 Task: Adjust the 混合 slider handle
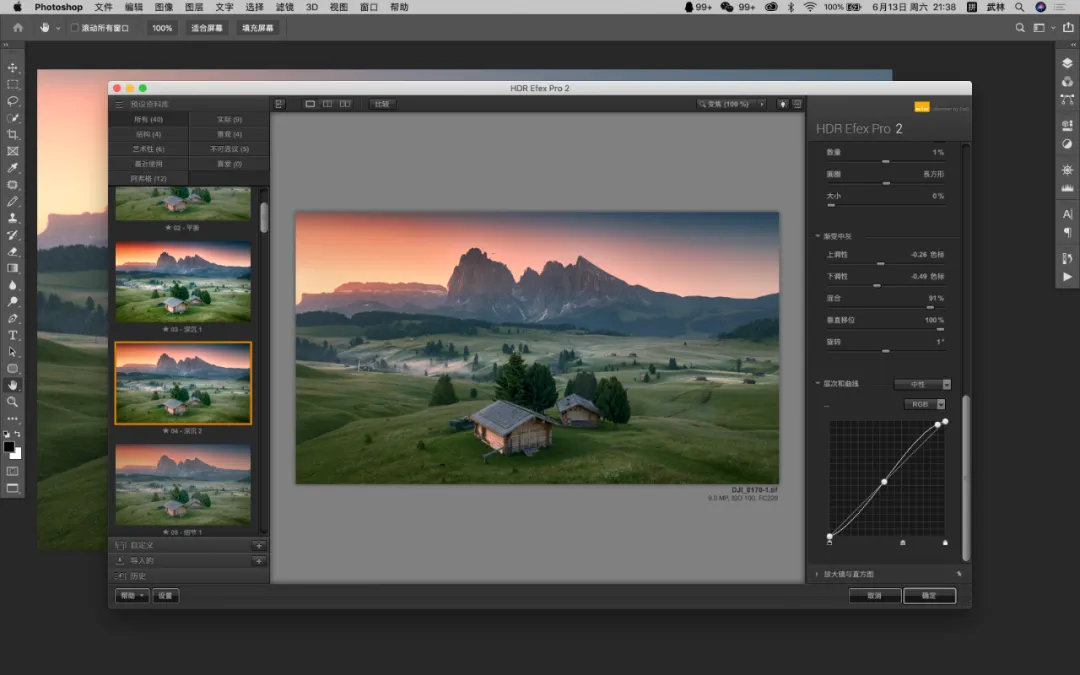pyautogui.click(x=930, y=307)
